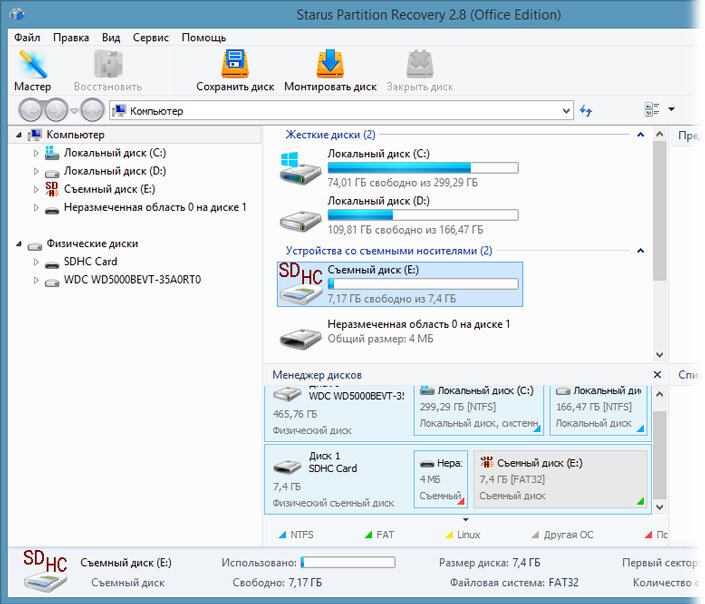Click Локальный диск (D:) usage bar
Screen dimensions: 705x604
coord(423,215)
